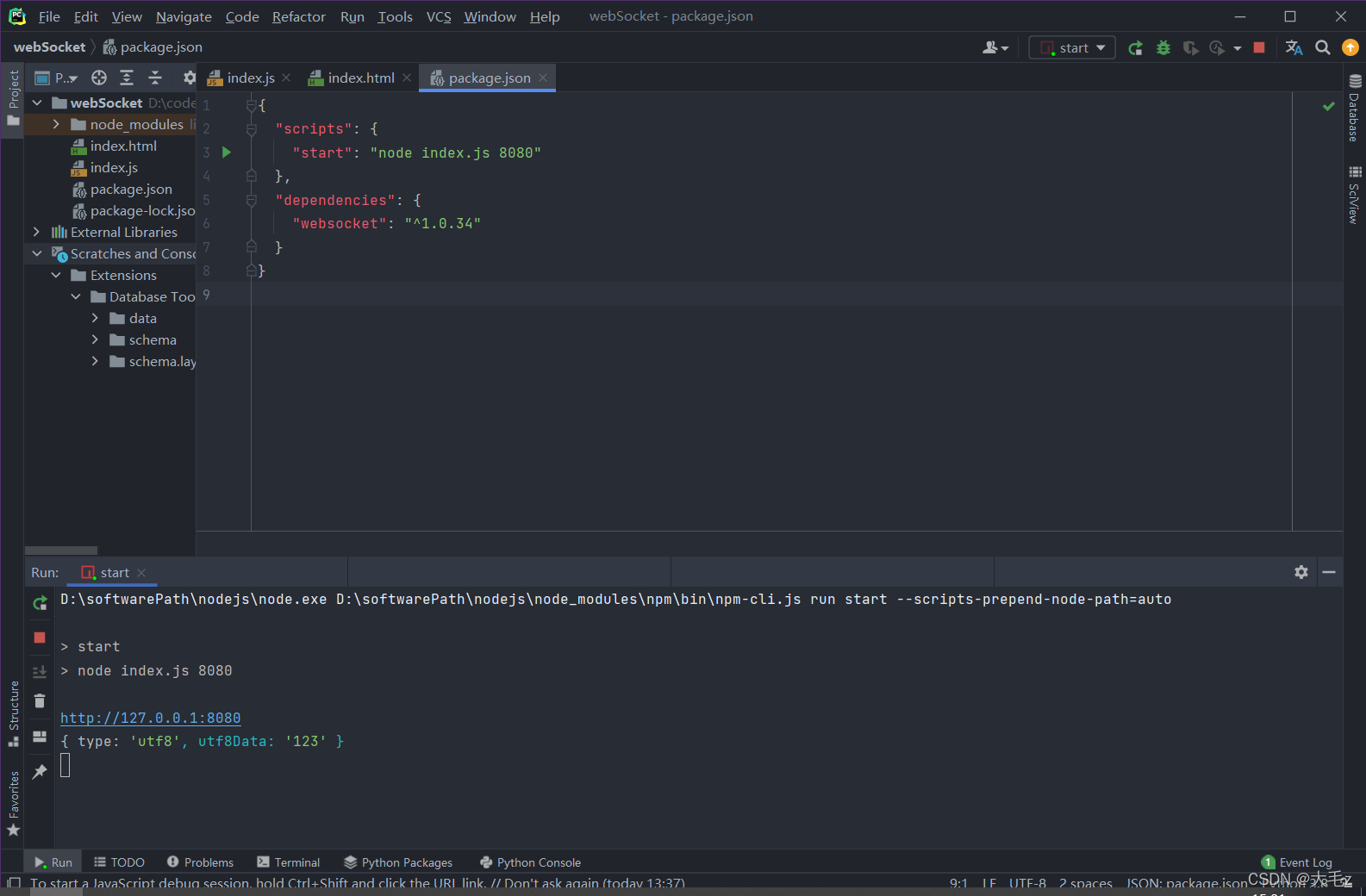The image size is (1366, 896).
Task: Run the start script from gutter arrow
Action: click(x=227, y=152)
